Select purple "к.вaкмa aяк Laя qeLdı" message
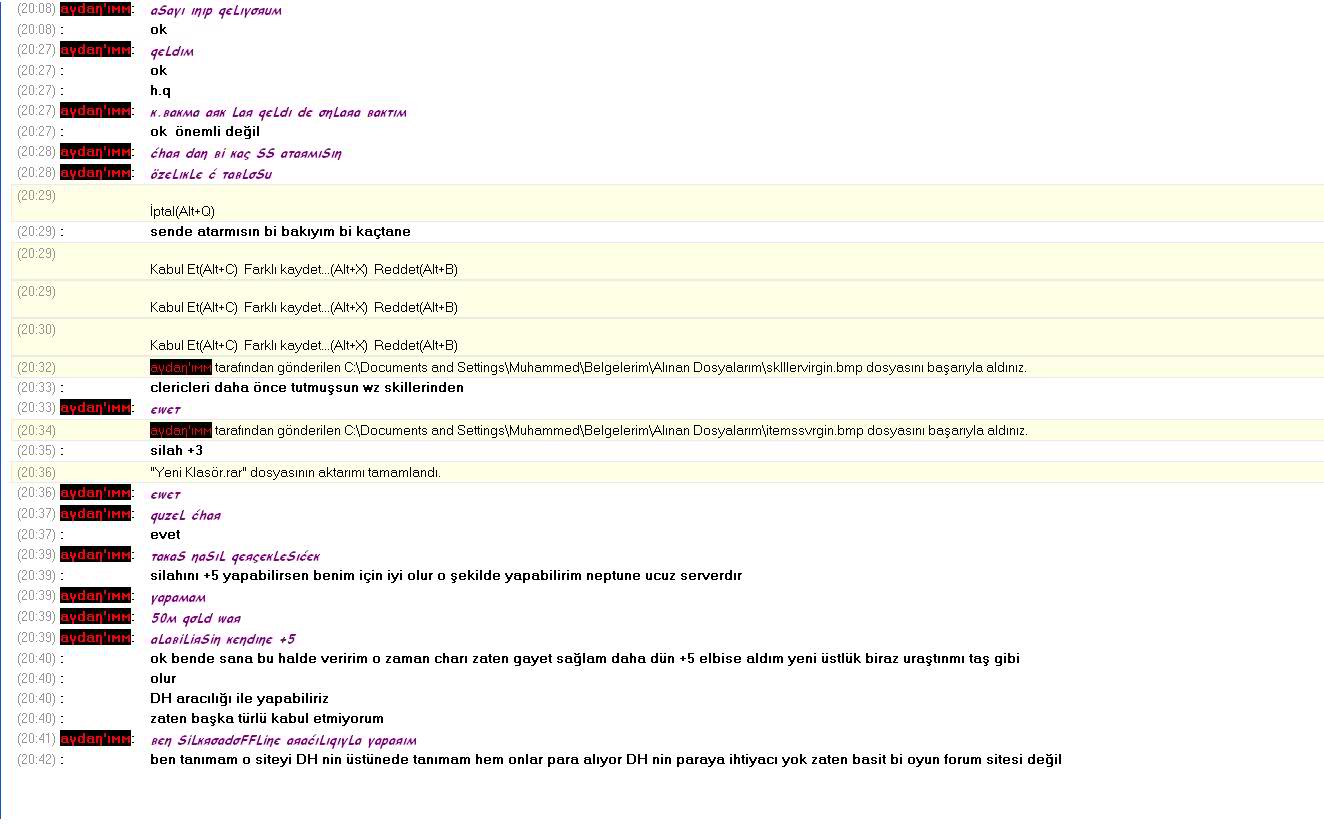This screenshot has width=1324, height=824. point(278,112)
